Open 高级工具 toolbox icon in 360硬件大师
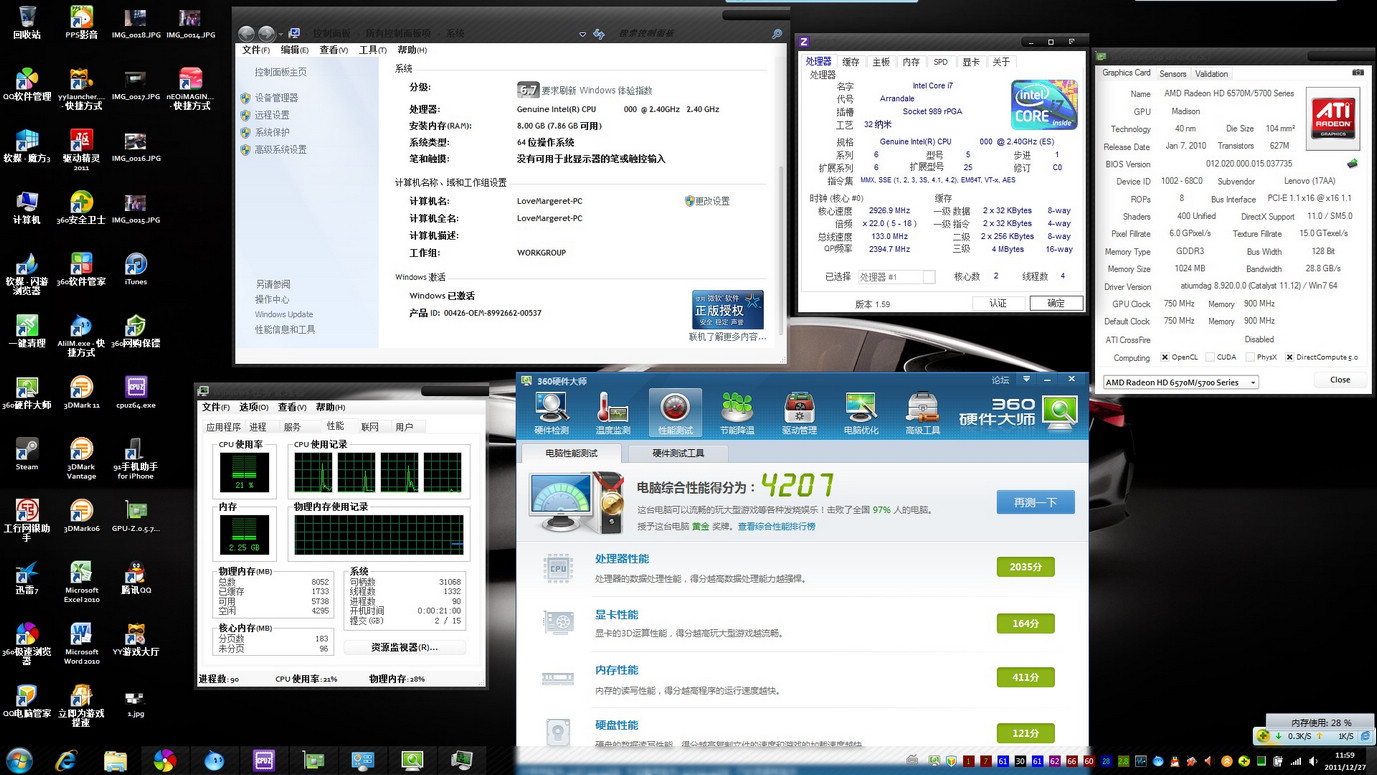1377x775 pixels. coord(922,413)
